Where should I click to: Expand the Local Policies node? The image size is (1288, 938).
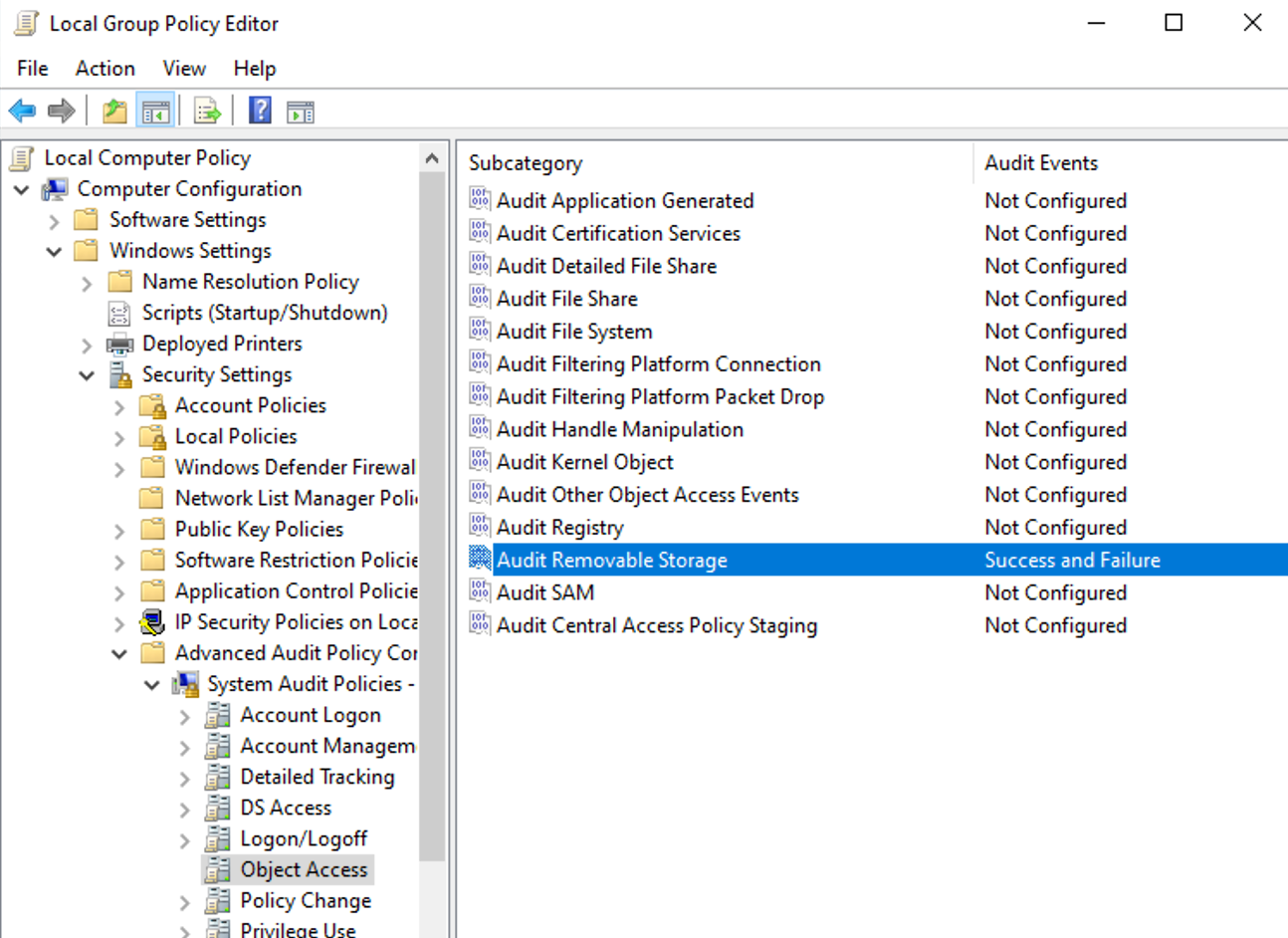(x=120, y=437)
